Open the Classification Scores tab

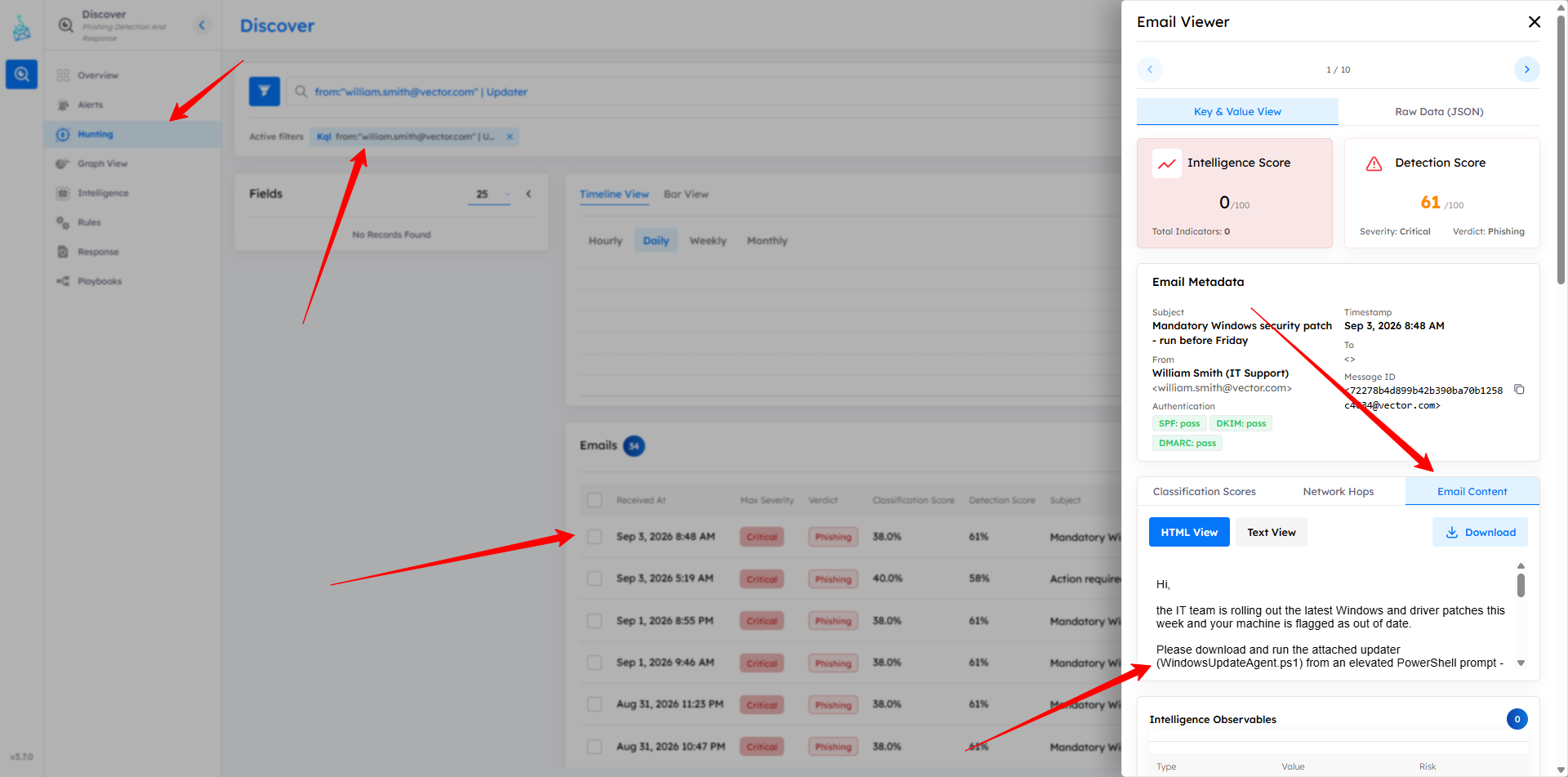click(1204, 491)
